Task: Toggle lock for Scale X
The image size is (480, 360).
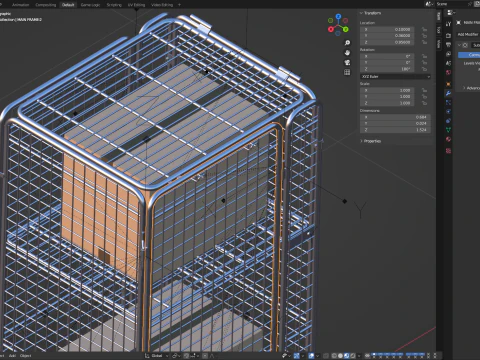Action: (x=424, y=90)
